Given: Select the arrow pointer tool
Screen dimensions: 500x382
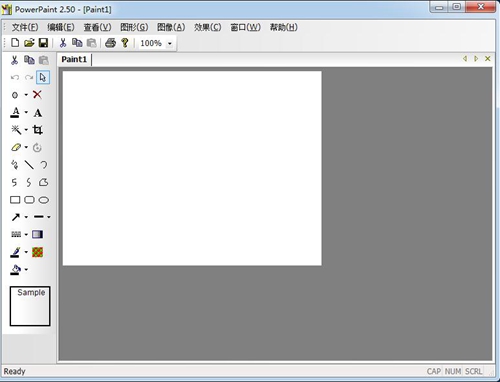Looking at the screenshot, I should pos(43,77).
